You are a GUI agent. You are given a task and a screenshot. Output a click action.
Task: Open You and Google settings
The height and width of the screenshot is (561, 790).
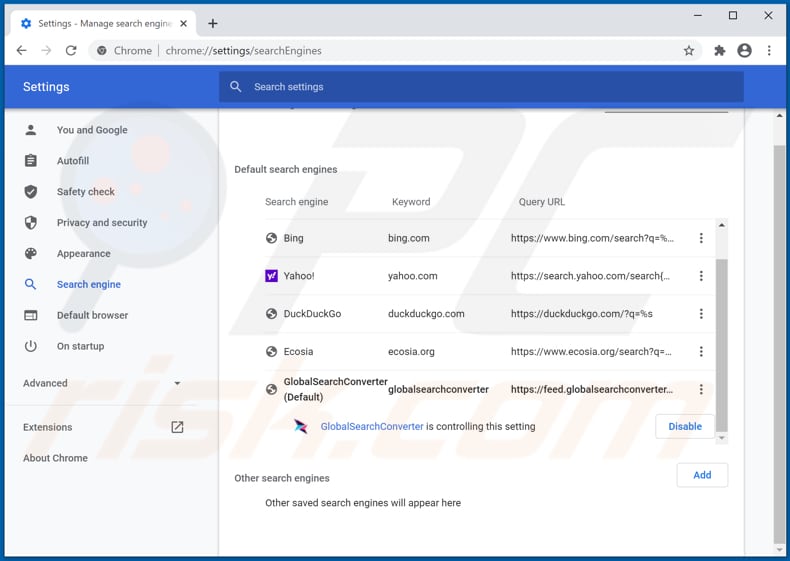click(x=92, y=130)
